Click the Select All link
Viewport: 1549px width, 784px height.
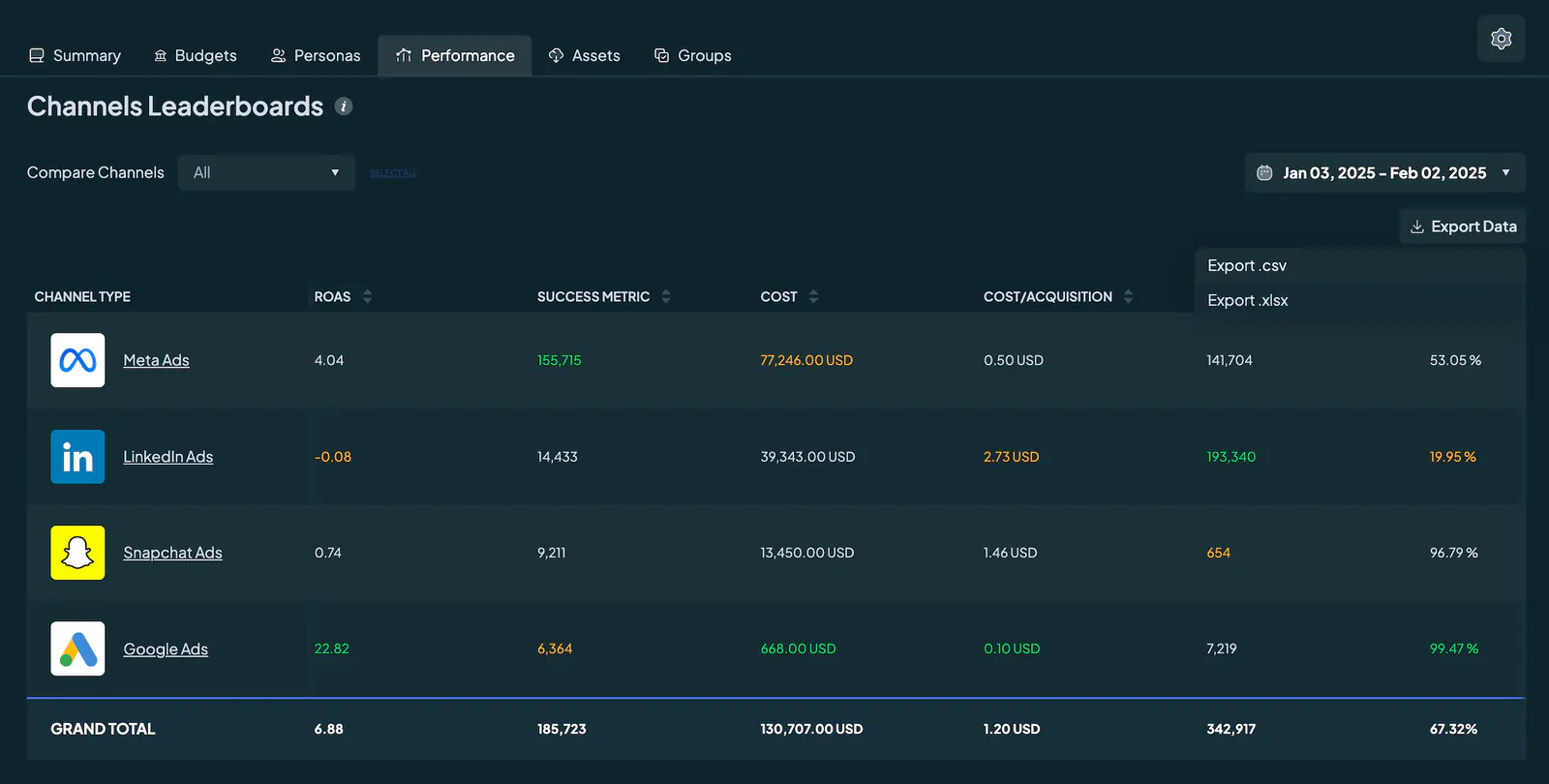coord(393,173)
